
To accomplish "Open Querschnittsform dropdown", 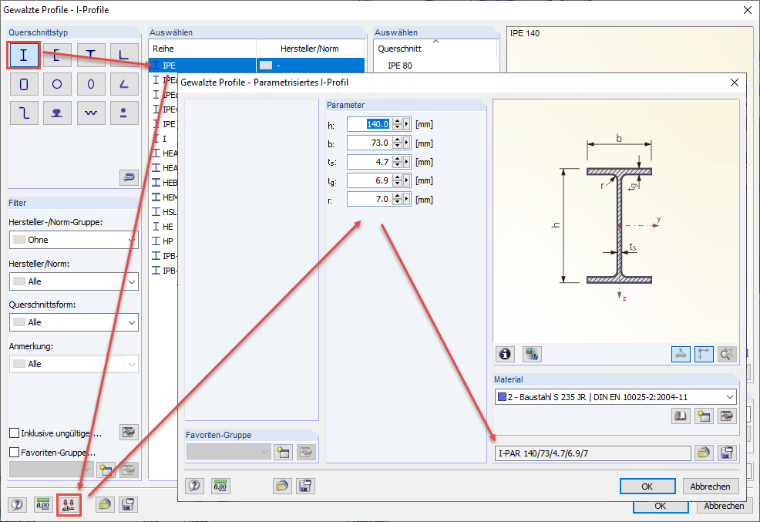I will [x=74, y=323].
